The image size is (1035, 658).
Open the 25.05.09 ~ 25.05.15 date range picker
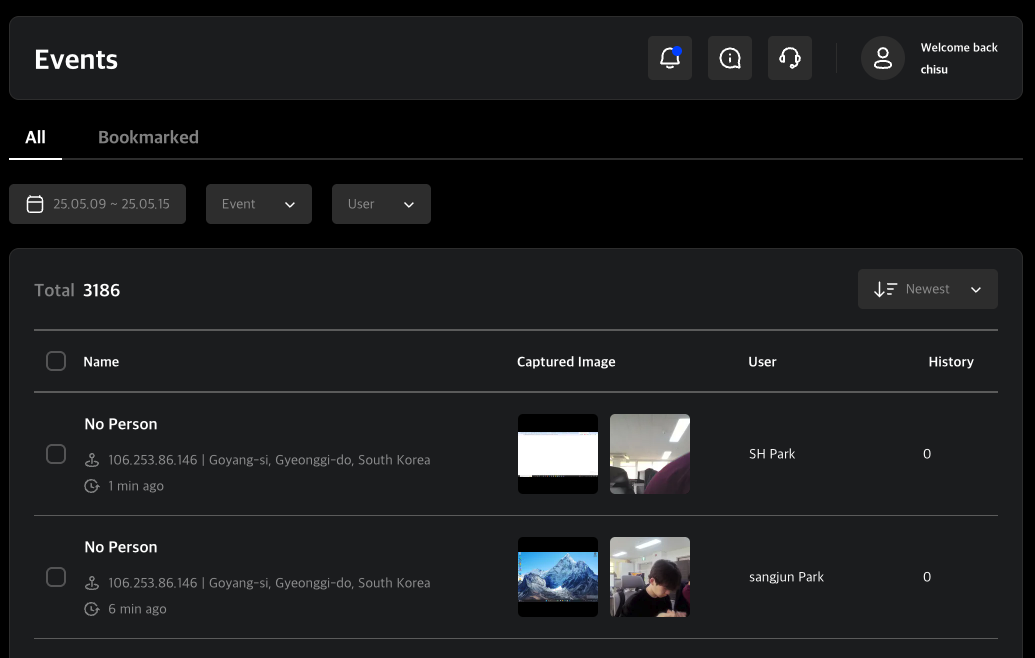(x=111, y=204)
